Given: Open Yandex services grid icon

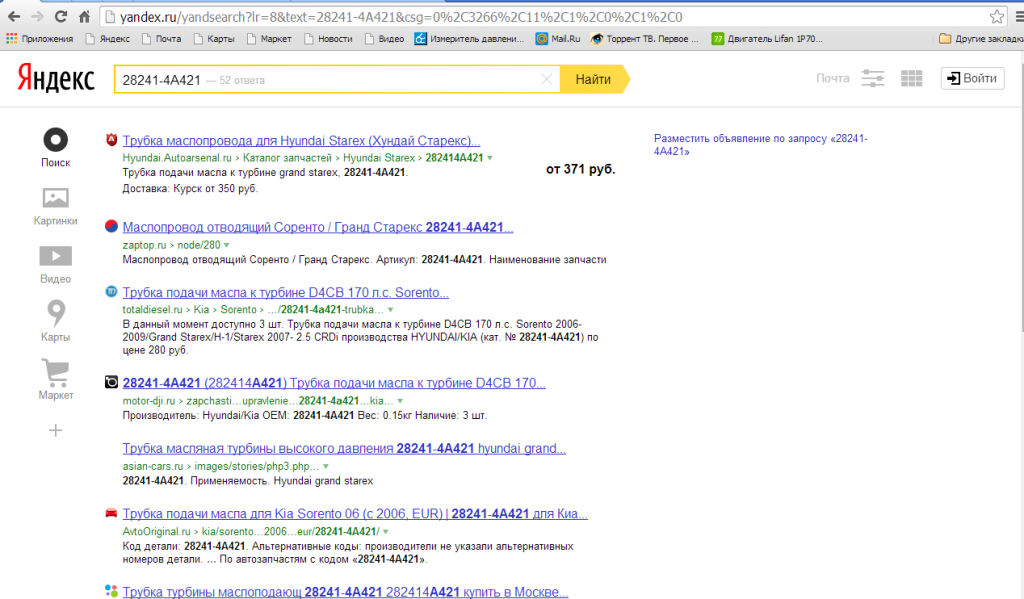Looking at the screenshot, I should coord(911,79).
